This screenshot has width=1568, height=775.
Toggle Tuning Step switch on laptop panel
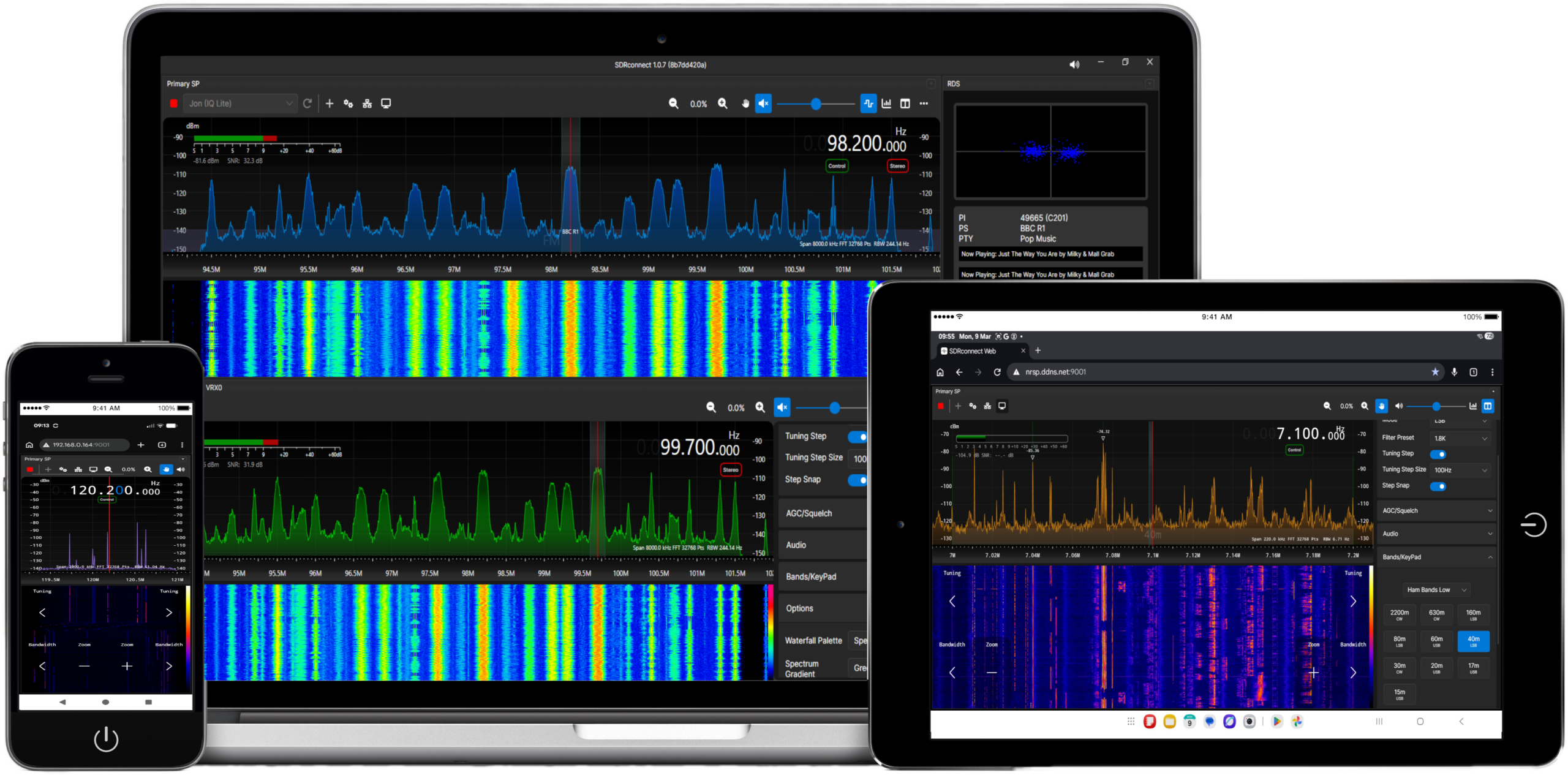858,437
